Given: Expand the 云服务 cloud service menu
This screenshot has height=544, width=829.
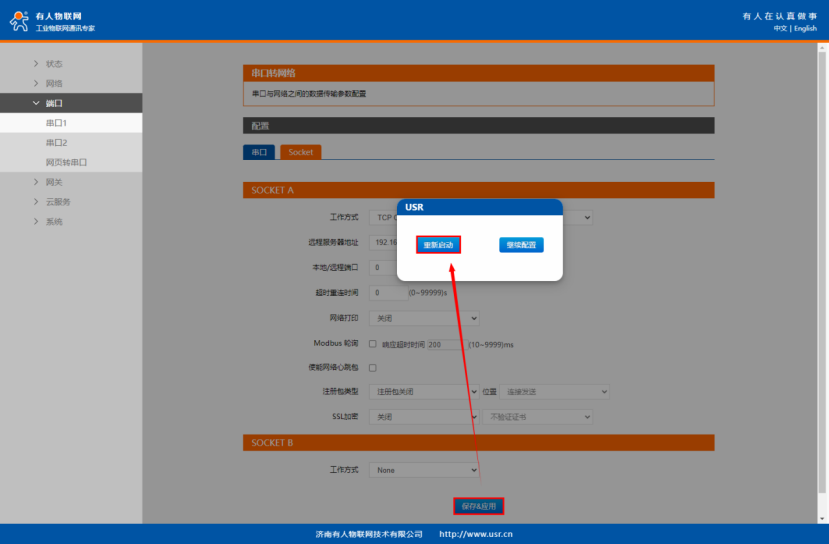Looking at the screenshot, I should (x=58, y=202).
